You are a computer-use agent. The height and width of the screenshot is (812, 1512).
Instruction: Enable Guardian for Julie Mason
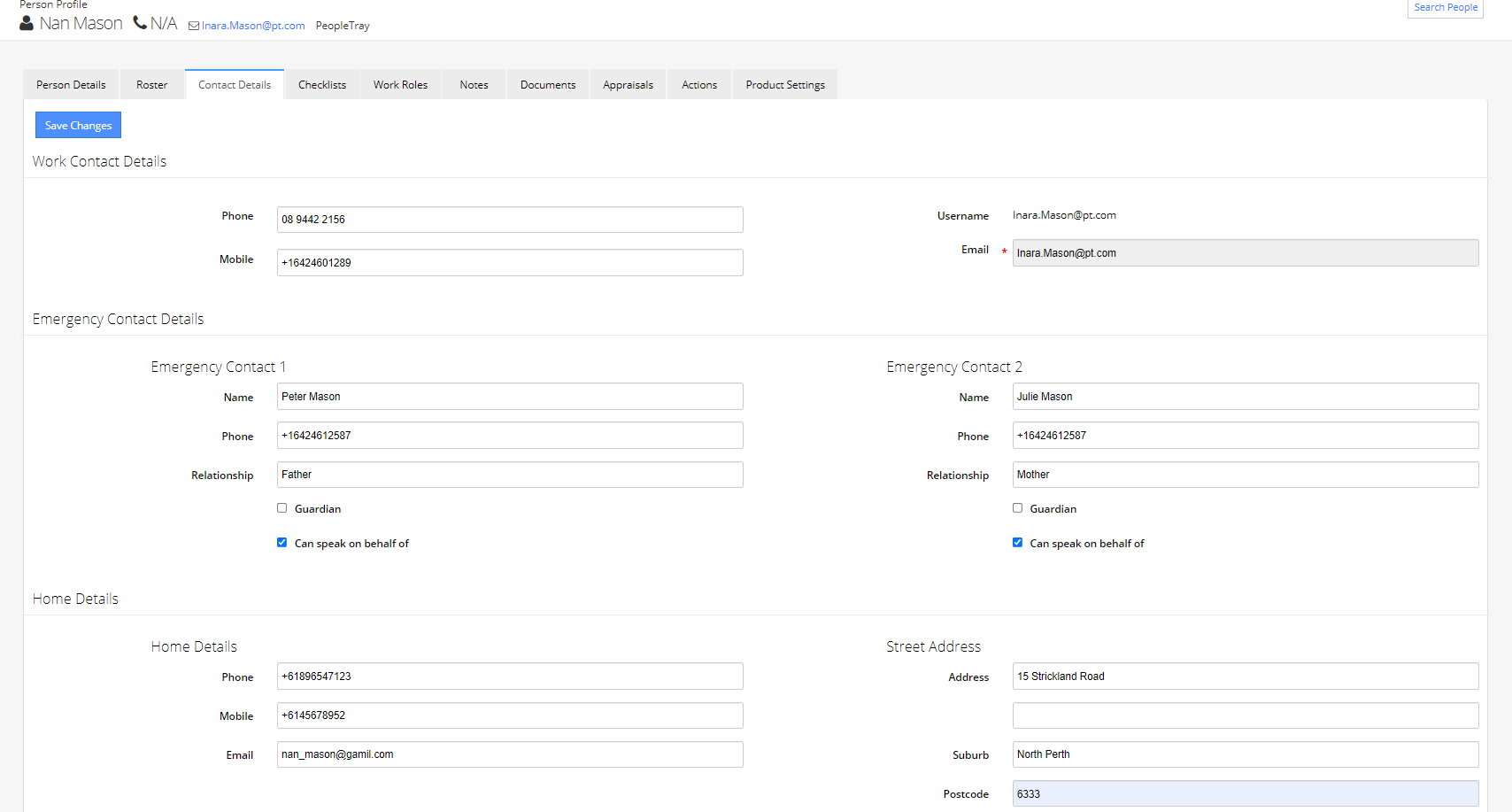1017,507
